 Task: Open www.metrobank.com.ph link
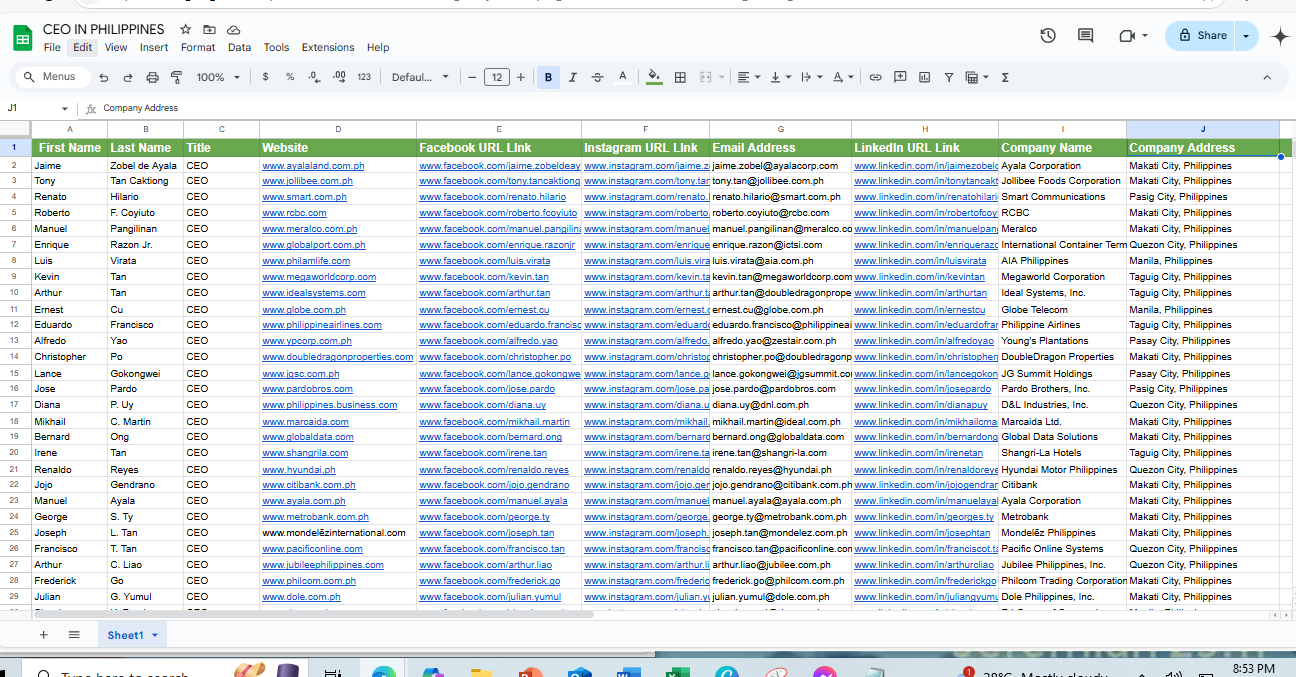pyautogui.click(x=315, y=517)
